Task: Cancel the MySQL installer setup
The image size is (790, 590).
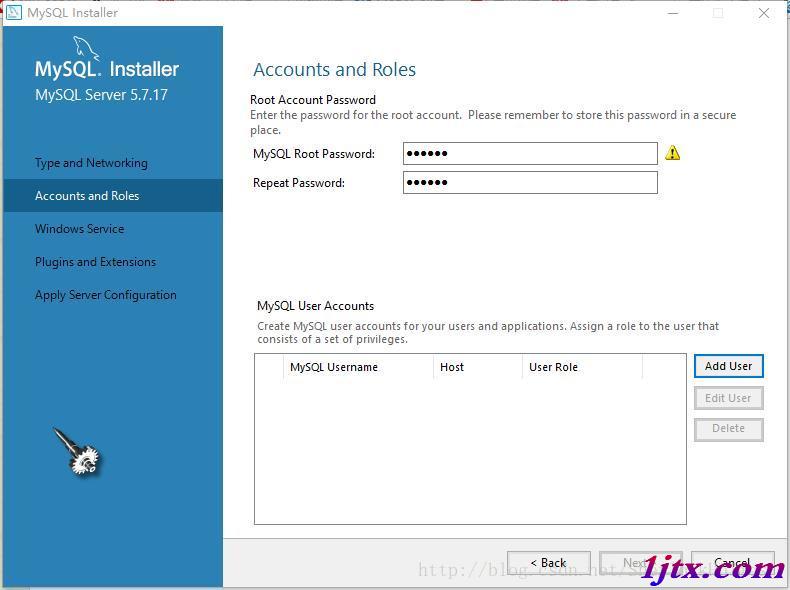Action: coord(732,563)
